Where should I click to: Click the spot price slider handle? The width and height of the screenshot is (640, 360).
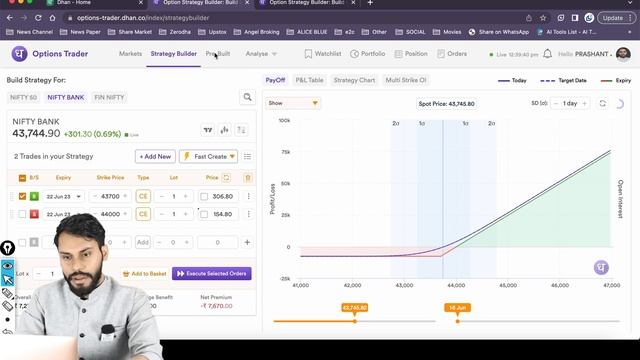coord(355,321)
